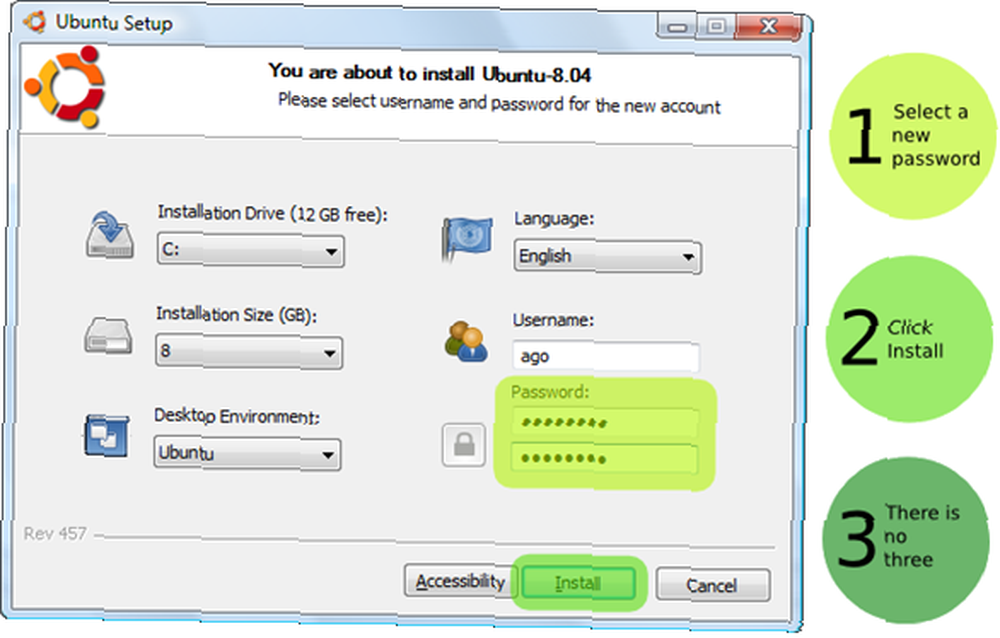
Task: Click the second password confirmation field
Action: pyautogui.click(x=605, y=459)
